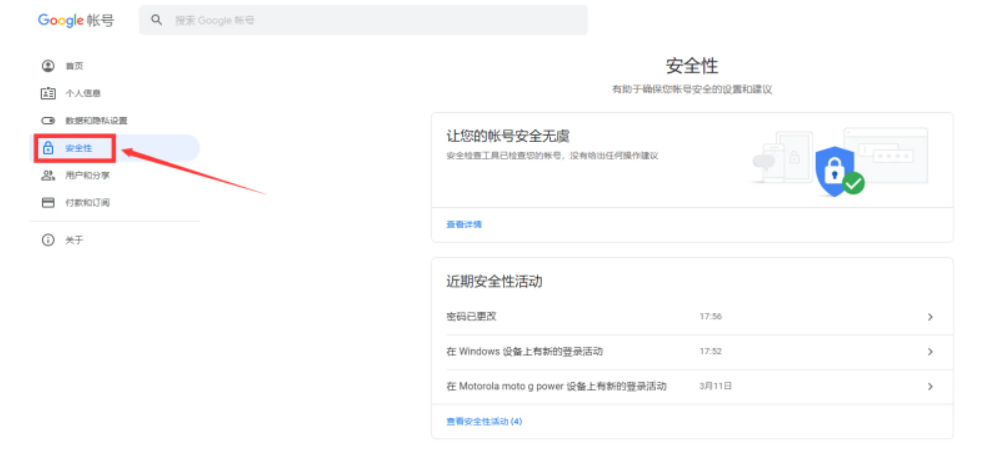Click the blue shield security illustration
The image size is (984, 450).
(x=834, y=171)
